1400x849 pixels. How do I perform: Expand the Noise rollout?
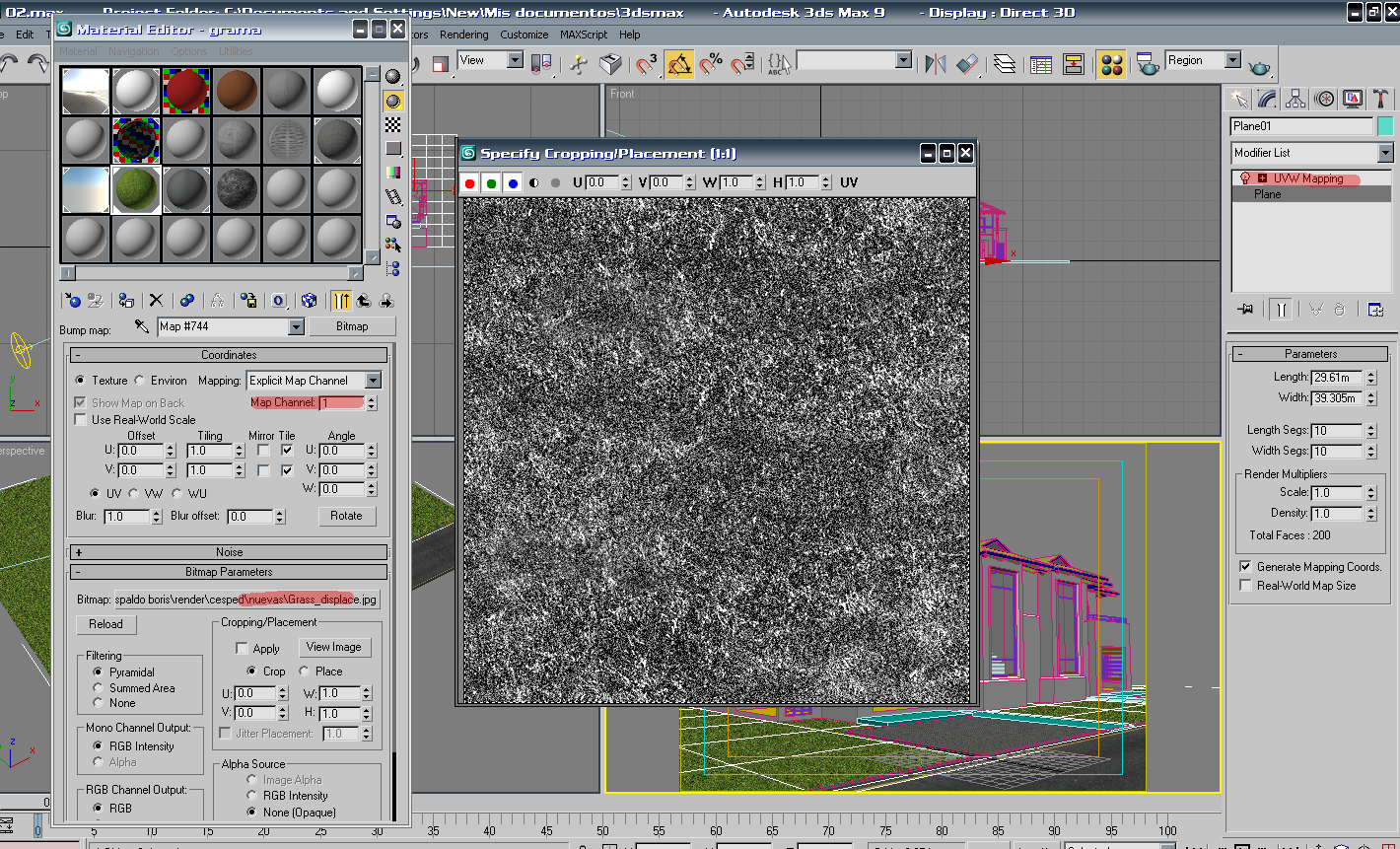(x=229, y=552)
